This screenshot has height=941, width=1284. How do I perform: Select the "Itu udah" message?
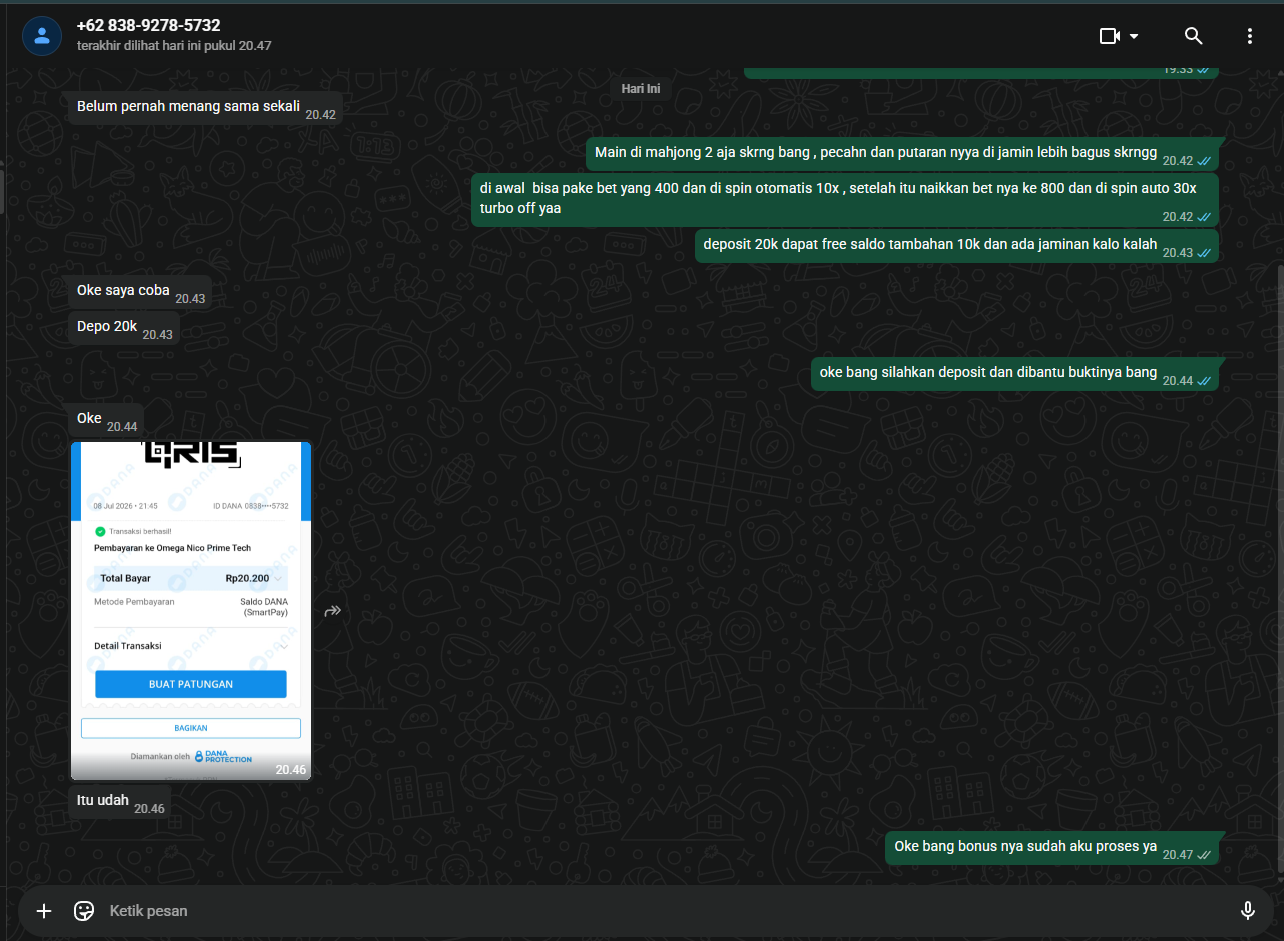[x=120, y=802]
